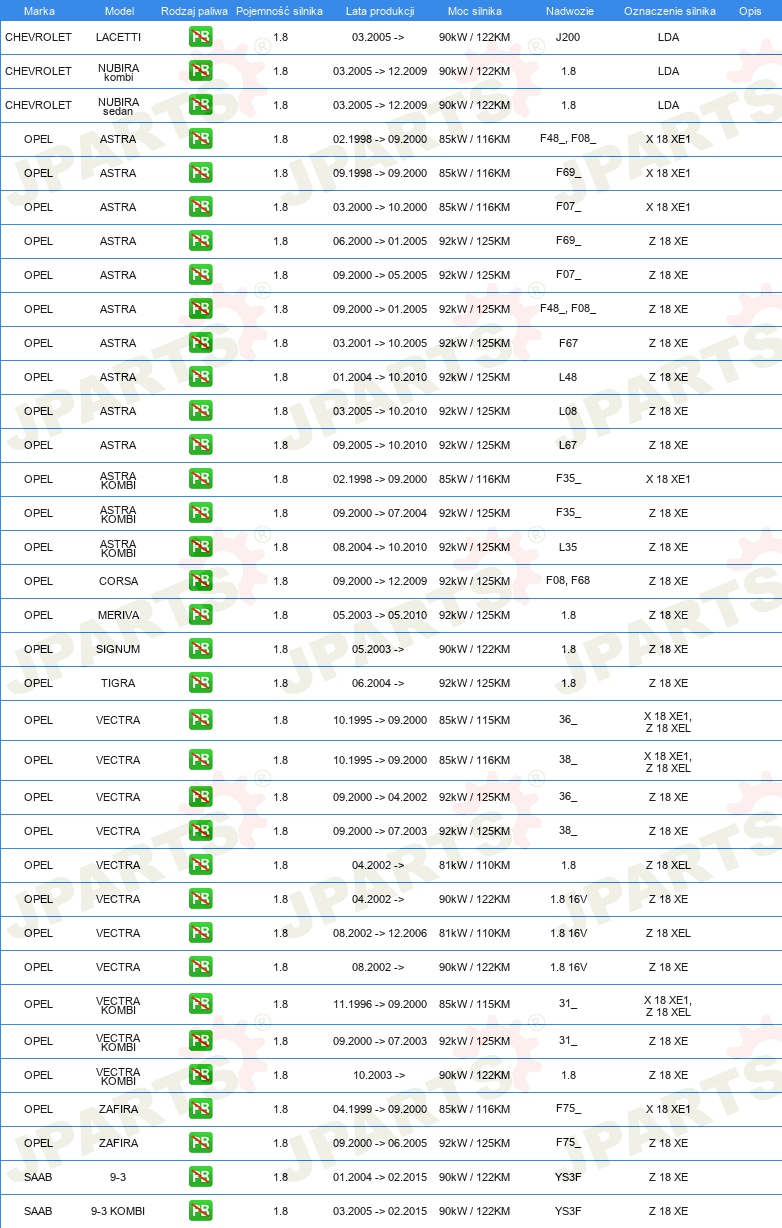Click the fuel type icon in the CHEVROLET LACETTI row
Image resolution: width=782 pixels, height=1228 pixels.
[x=200, y=37]
